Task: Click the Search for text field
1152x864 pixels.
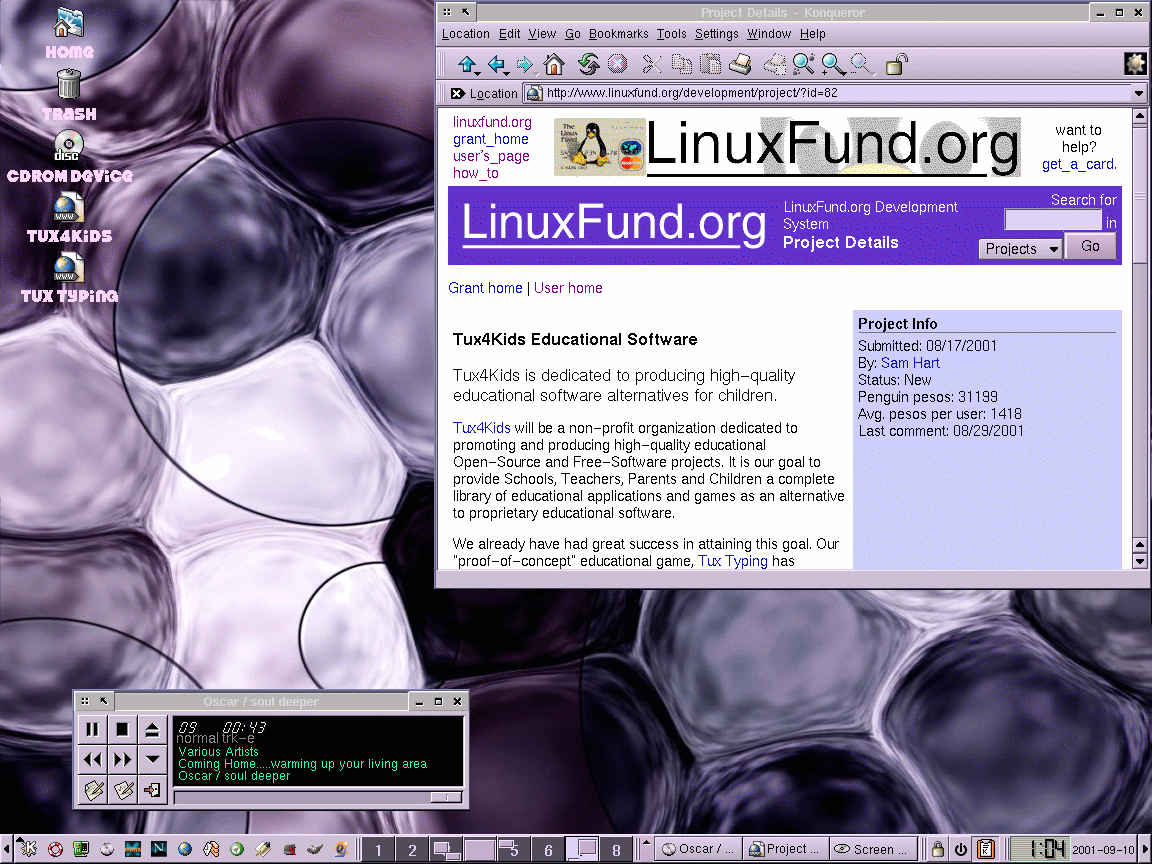Action: coord(1053,220)
